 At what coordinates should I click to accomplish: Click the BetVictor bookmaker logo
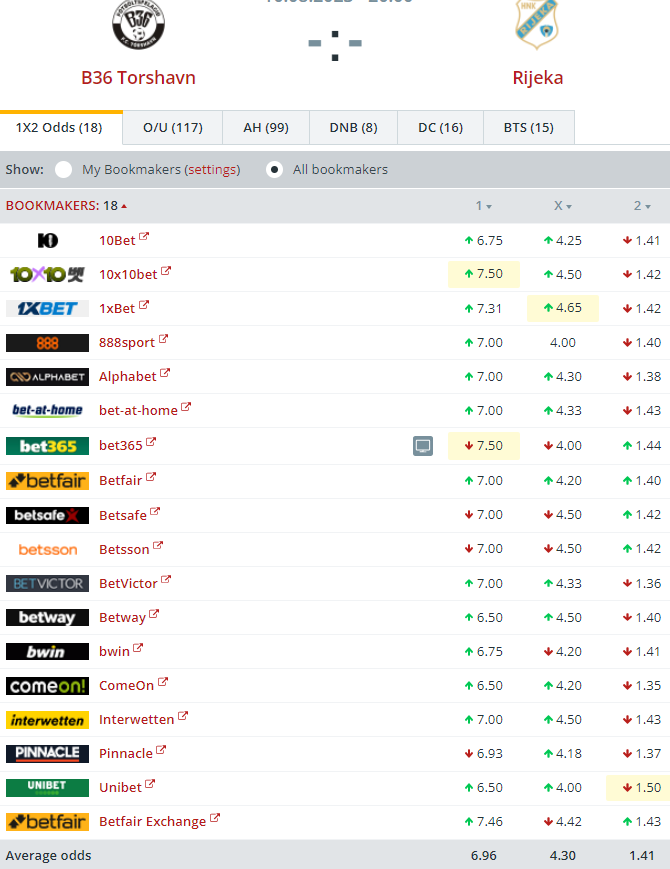click(47, 584)
